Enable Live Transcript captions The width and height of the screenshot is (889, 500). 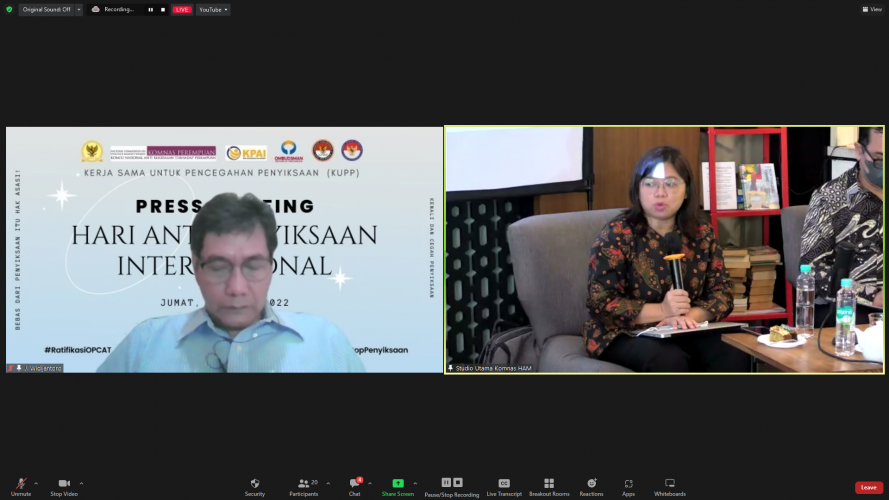point(504,484)
